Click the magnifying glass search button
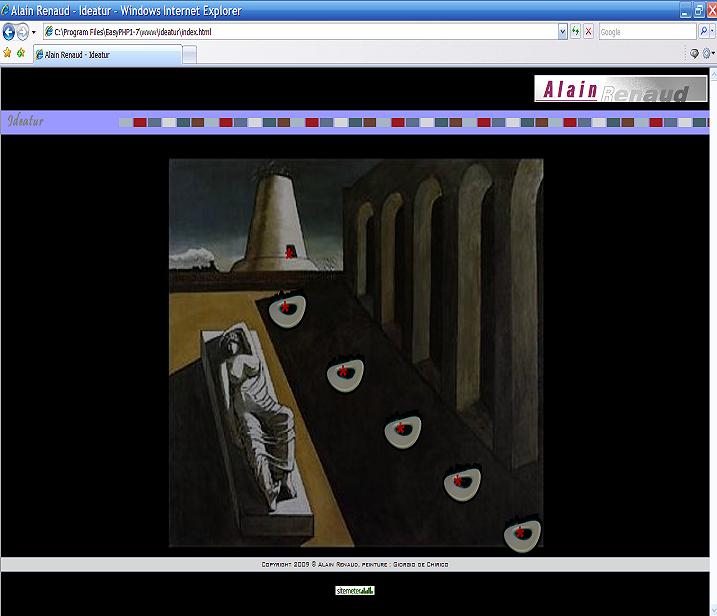 point(704,32)
